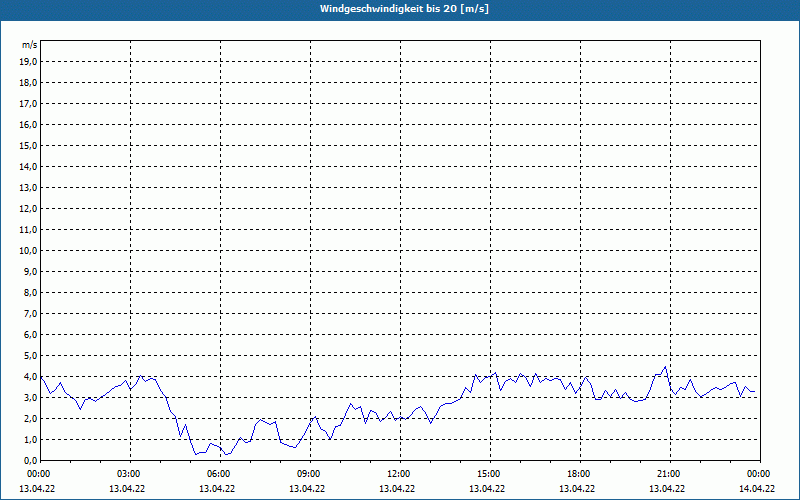Select the 9,0 y-axis label
This screenshot has width=800, height=500.
pyautogui.click(x=31, y=271)
